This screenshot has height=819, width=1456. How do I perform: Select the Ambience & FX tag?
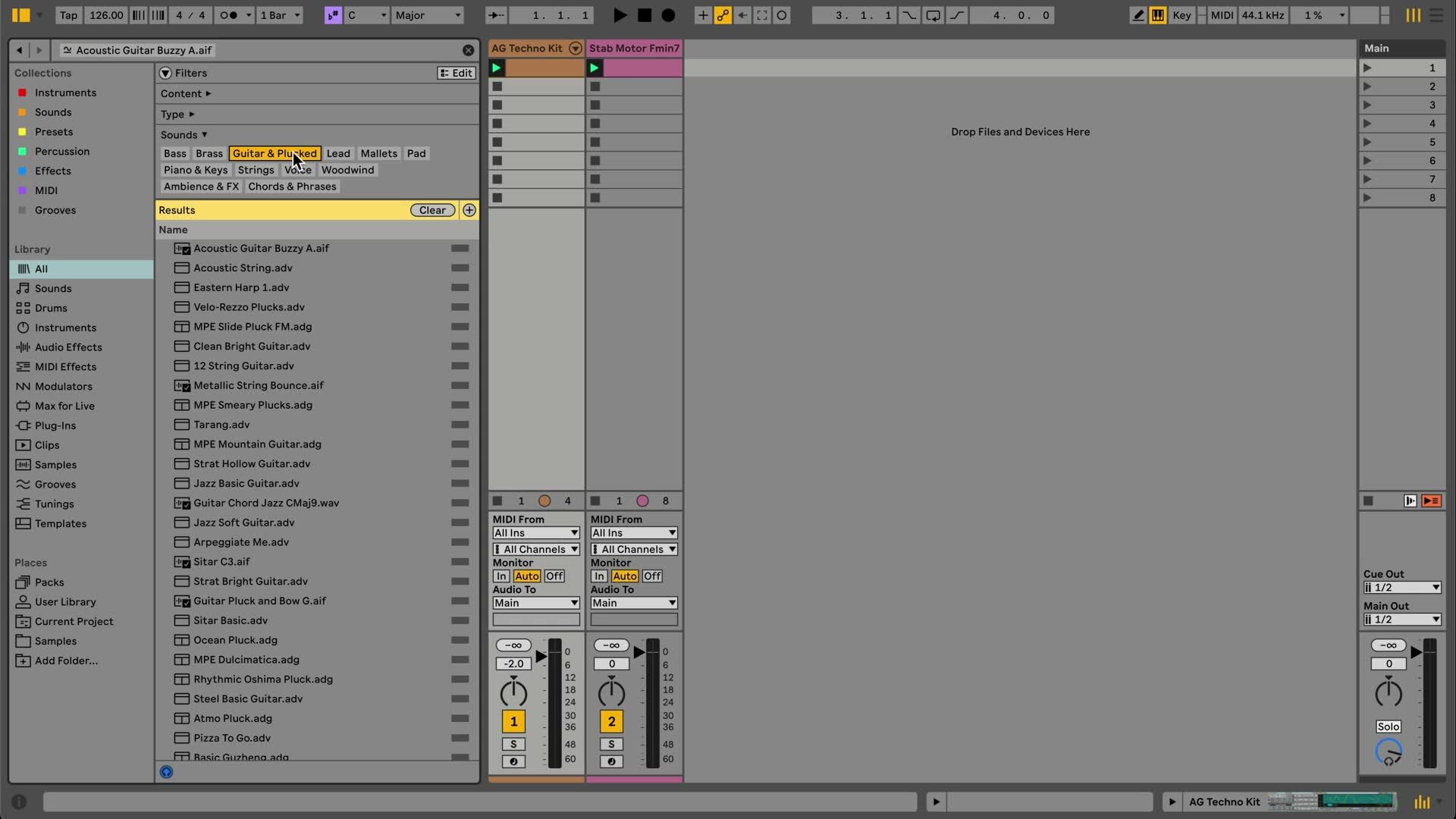tap(201, 187)
